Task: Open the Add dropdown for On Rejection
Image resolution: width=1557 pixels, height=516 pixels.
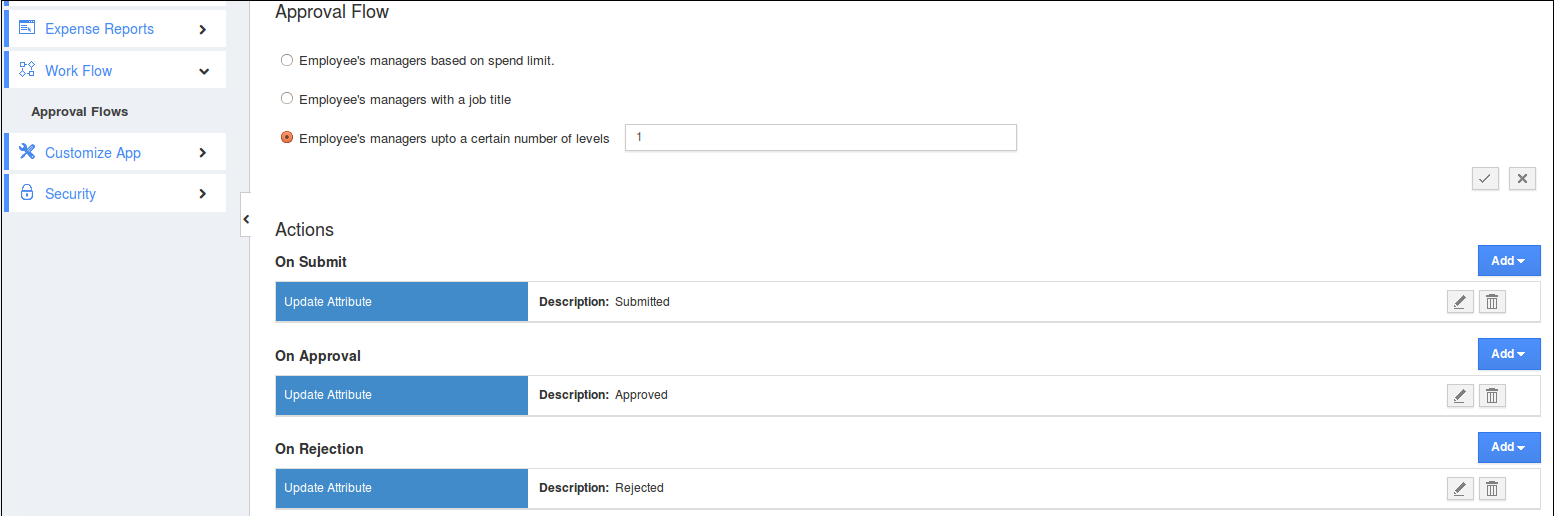Action: click(x=1508, y=447)
